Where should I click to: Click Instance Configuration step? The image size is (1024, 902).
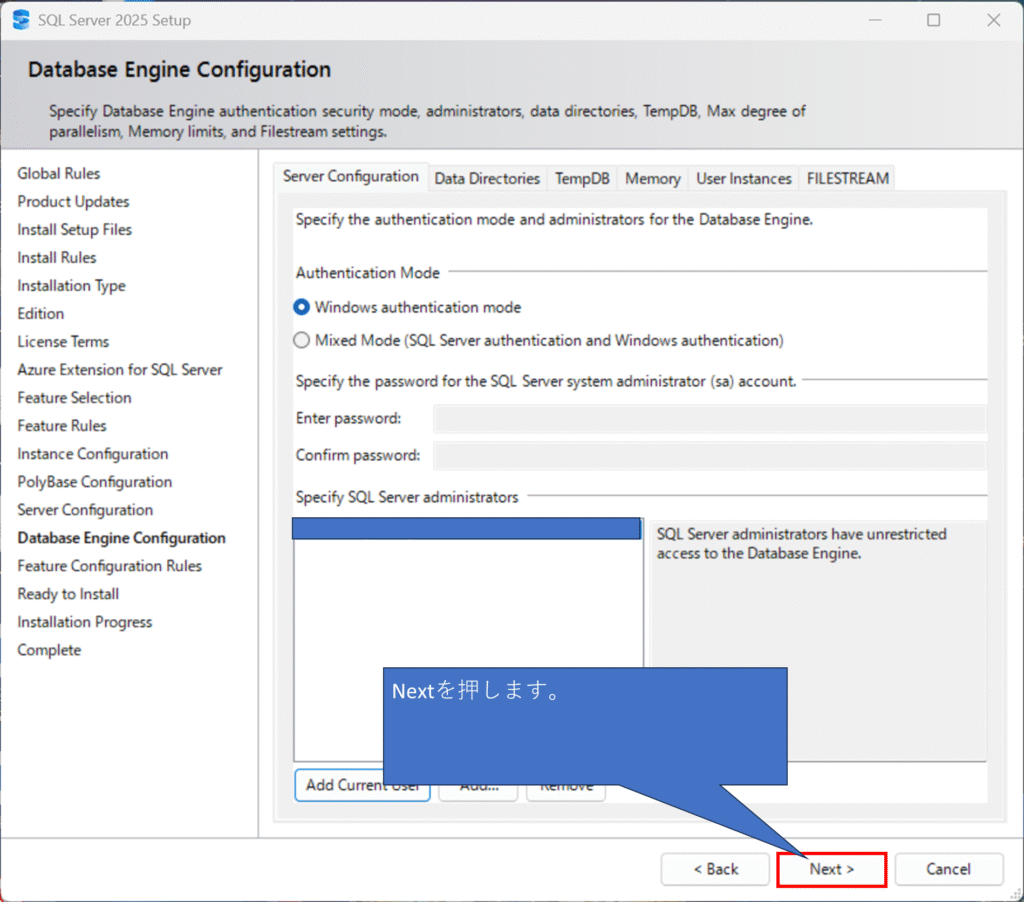pos(93,455)
